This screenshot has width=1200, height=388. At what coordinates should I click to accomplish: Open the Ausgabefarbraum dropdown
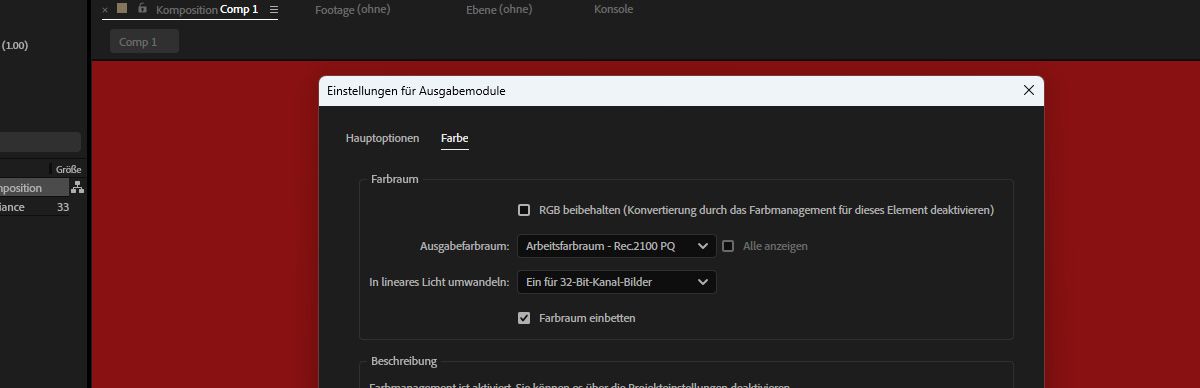point(616,246)
